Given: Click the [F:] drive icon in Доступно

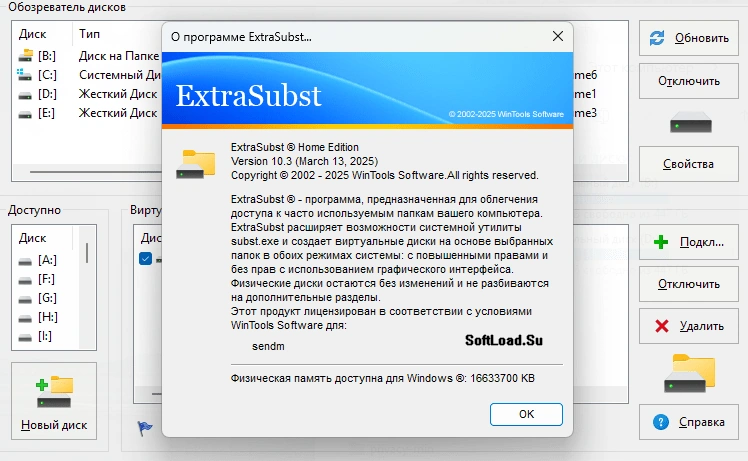Looking at the screenshot, I should pyautogui.click(x=25, y=281).
